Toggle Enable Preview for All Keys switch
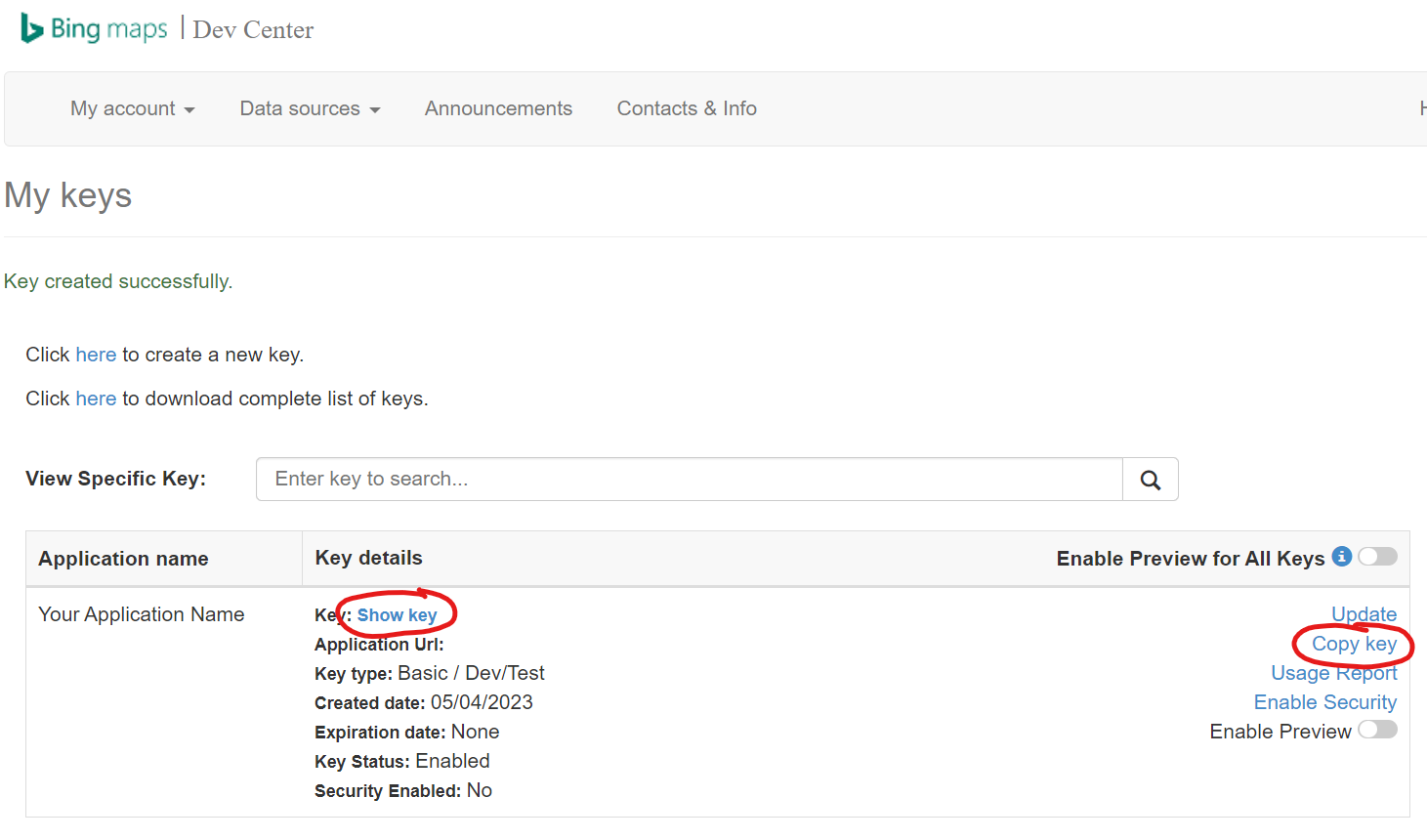The image size is (1427, 840). coord(1377,557)
